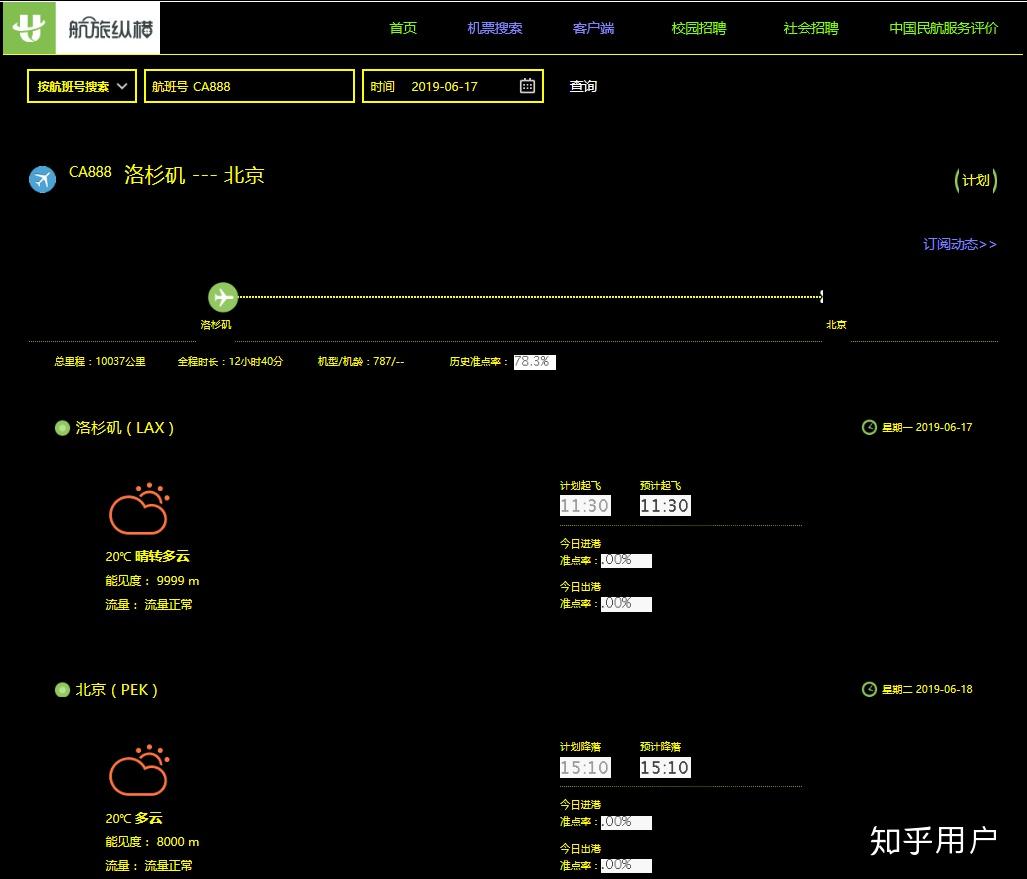
Task: Click the 78.3% historical punctuality value
Action: (x=534, y=362)
